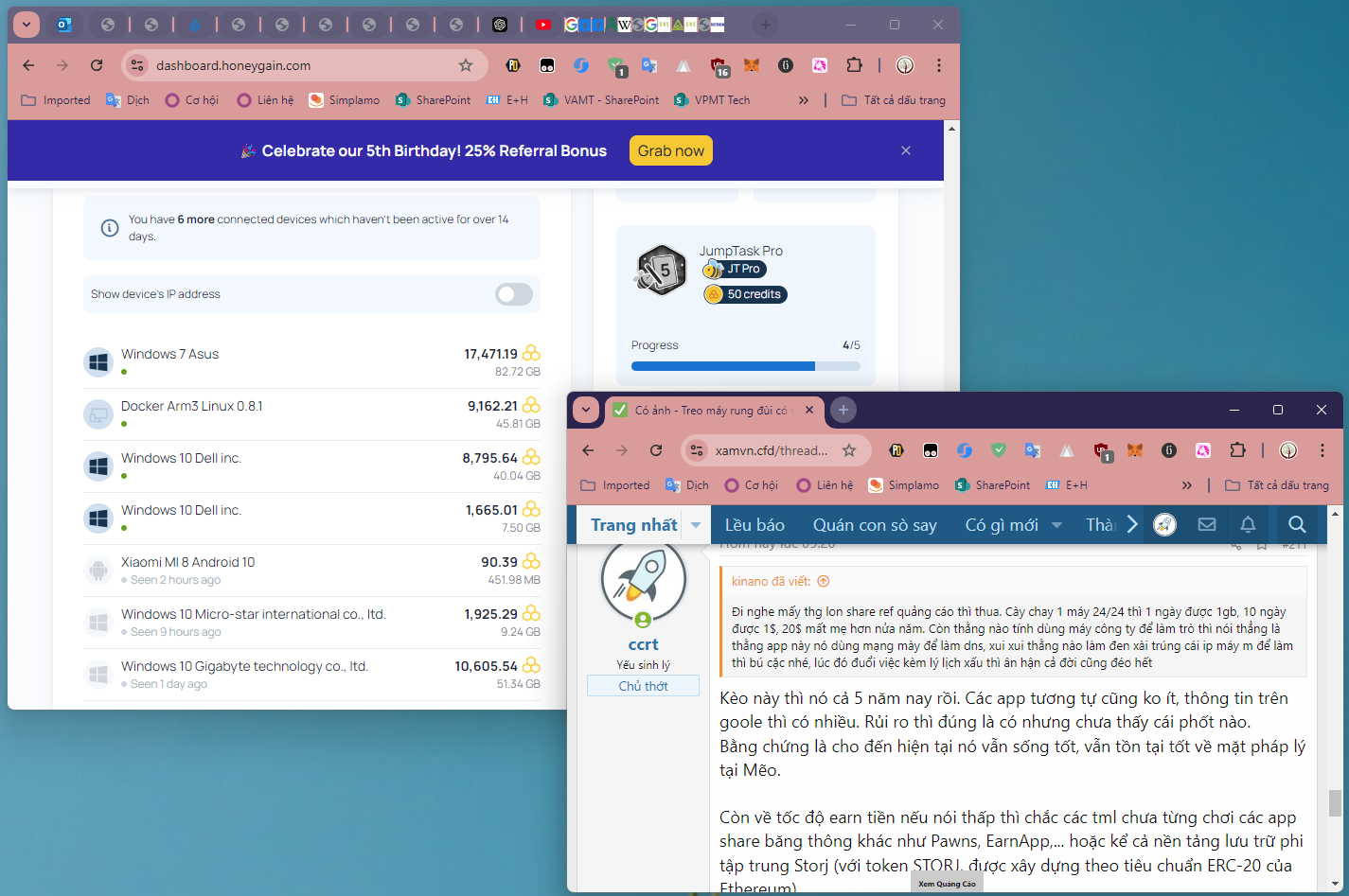The image size is (1349, 896).
Task: Open green shield extension in xamvn window
Action: point(999,450)
